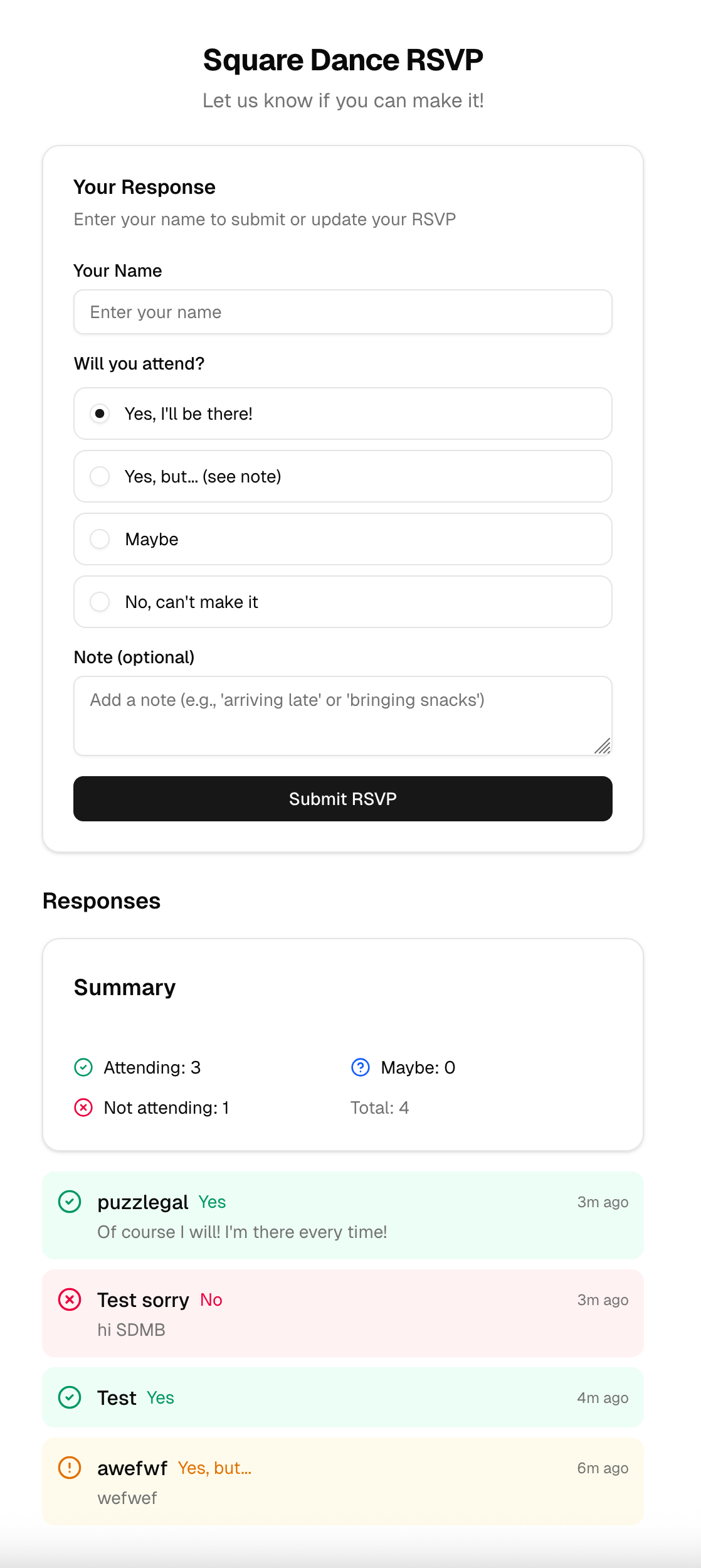The width and height of the screenshot is (701, 1568).
Task: Click the red X icon on Test sorry's response
Action: 70,1299
